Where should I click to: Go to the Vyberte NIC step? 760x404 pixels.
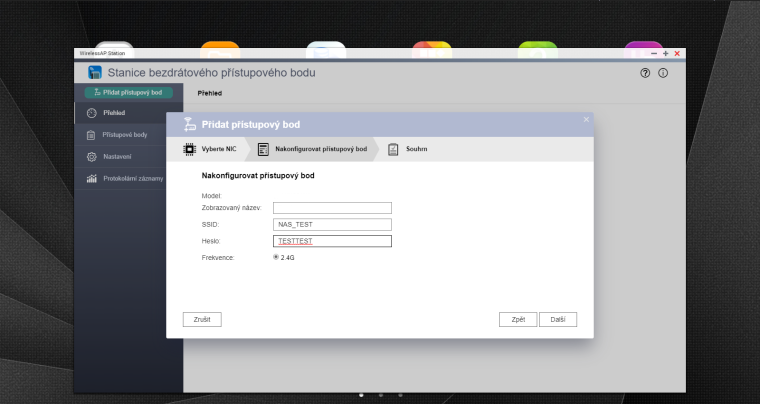pos(210,149)
